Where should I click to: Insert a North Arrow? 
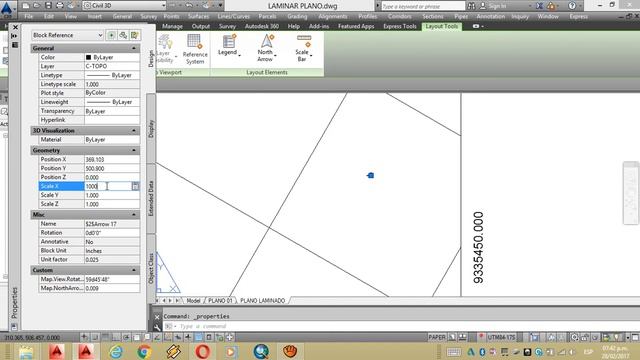click(x=266, y=47)
